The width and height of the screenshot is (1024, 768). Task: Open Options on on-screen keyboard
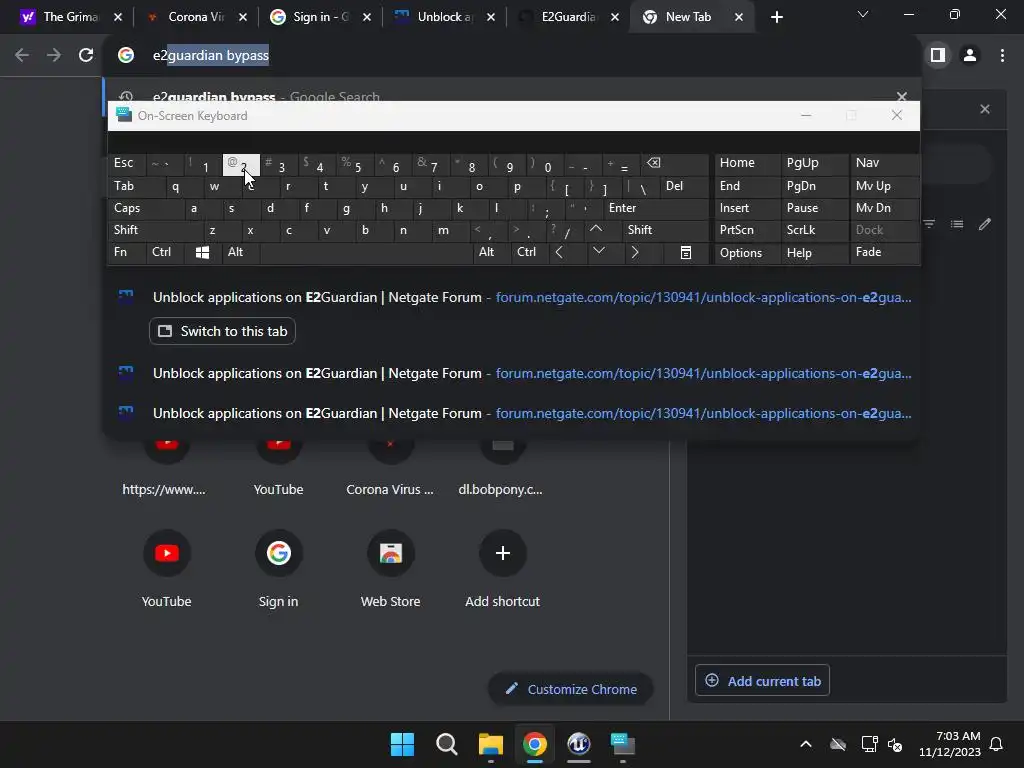tap(747, 253)
